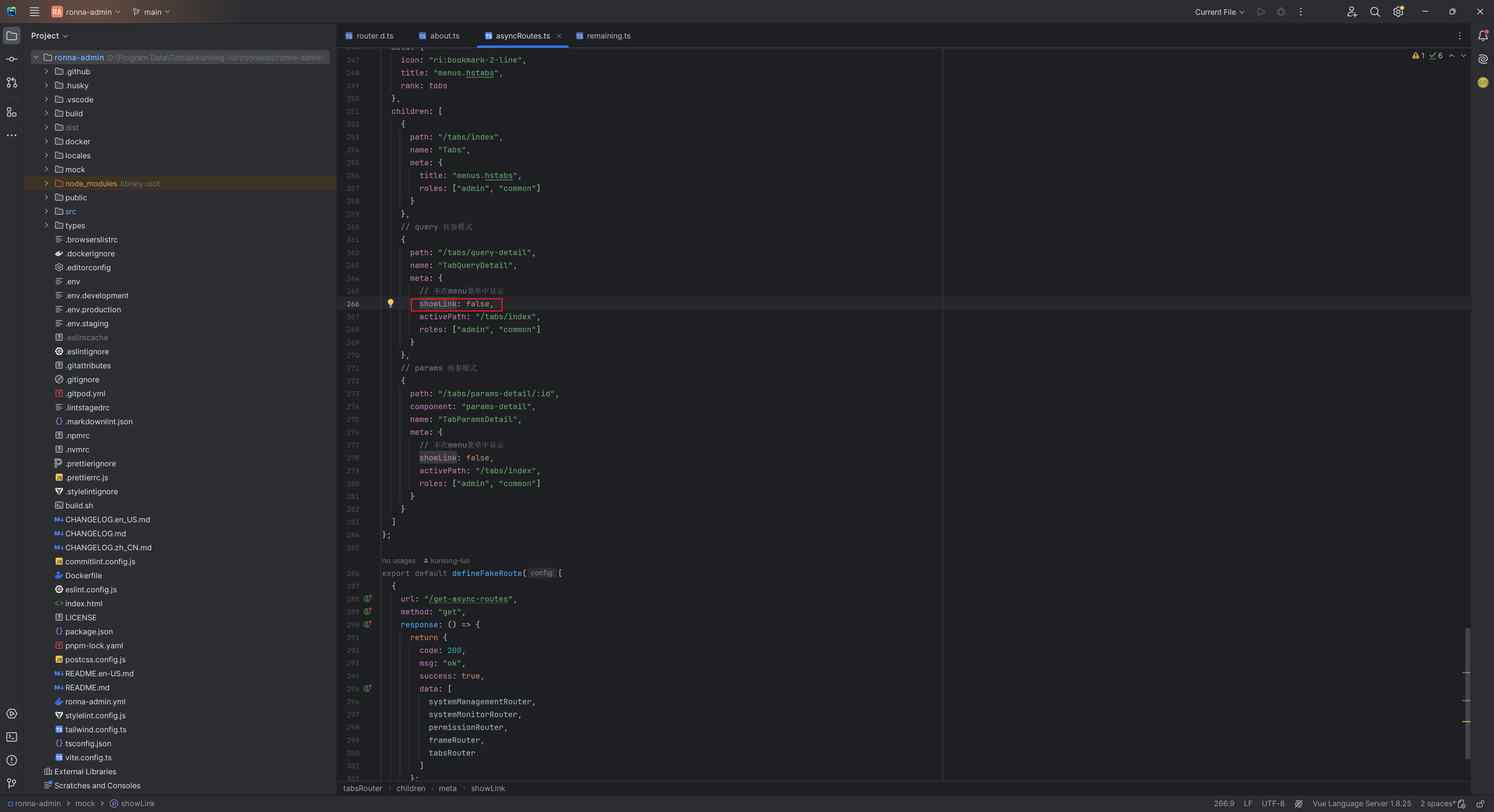Open IDE settings gear
The width and height of the screenshot is (1494, 812).
(1398, 12)
